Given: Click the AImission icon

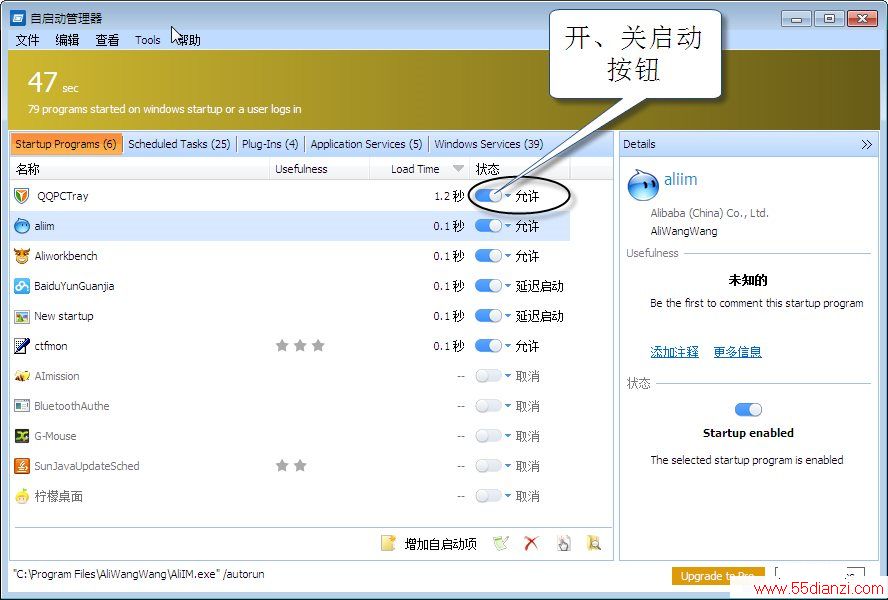Looking at the screenshot, I should click(22, 376).
